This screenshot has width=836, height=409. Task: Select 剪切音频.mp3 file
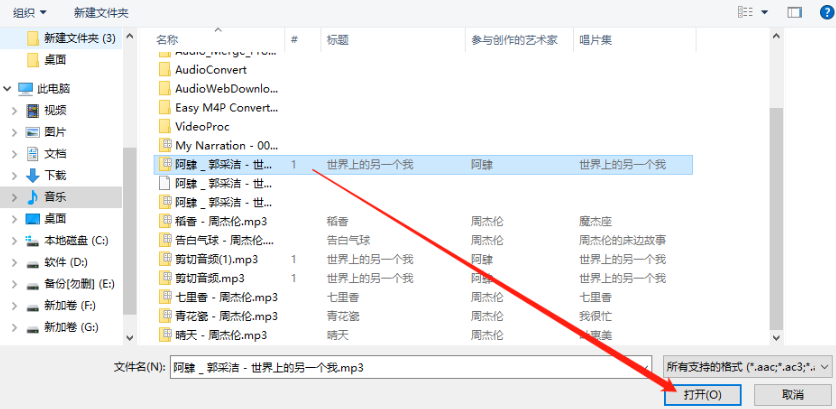coord(210,278)
